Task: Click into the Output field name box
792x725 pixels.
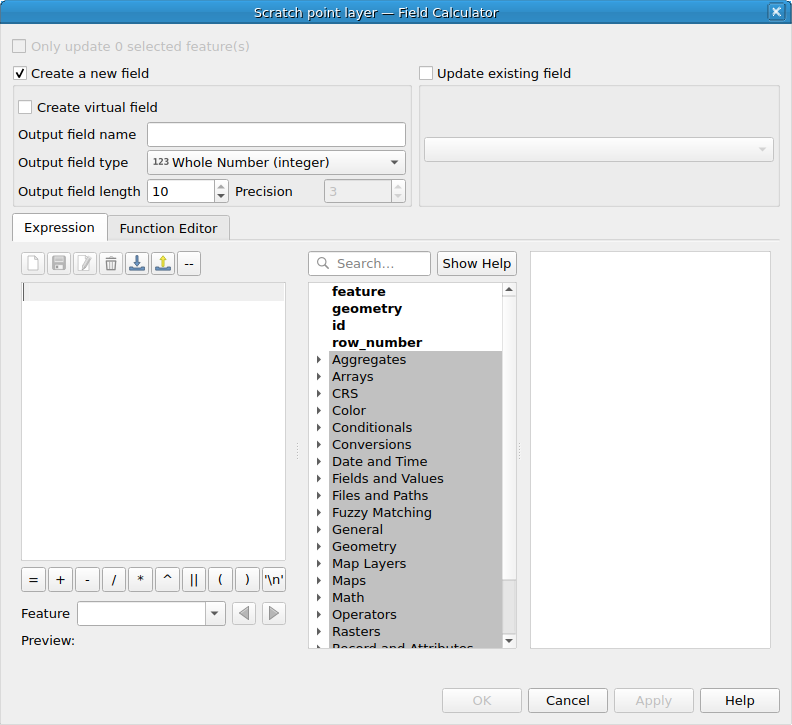Action: point(276,134)
